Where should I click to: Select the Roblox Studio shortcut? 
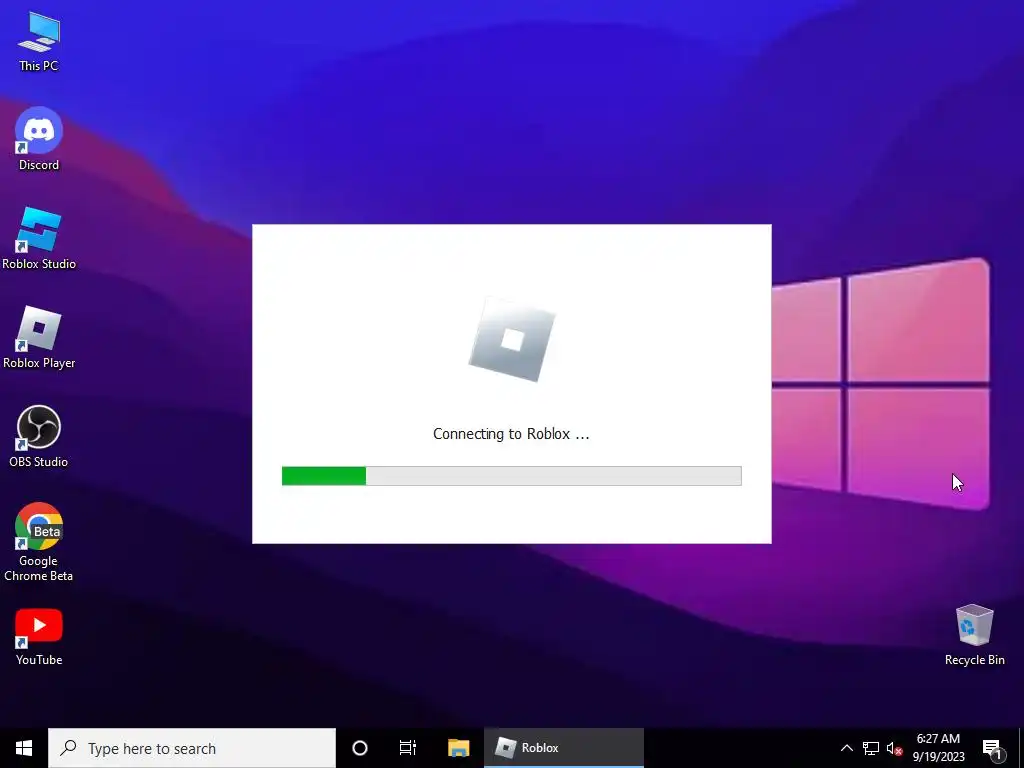tap(39, 238)
